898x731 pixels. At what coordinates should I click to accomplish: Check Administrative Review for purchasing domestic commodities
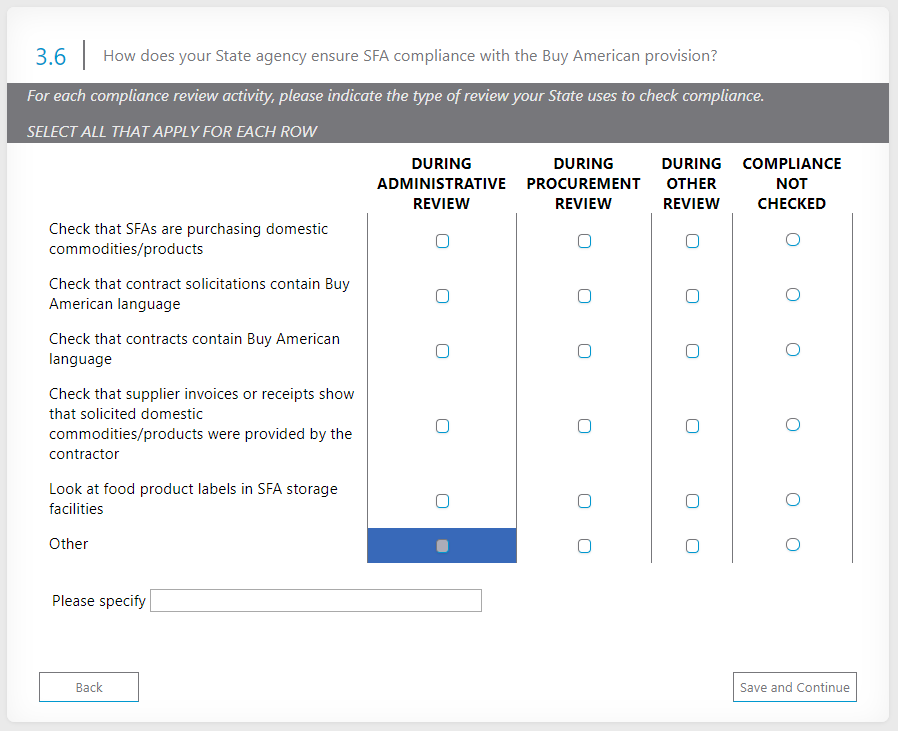tap(442, 241)
